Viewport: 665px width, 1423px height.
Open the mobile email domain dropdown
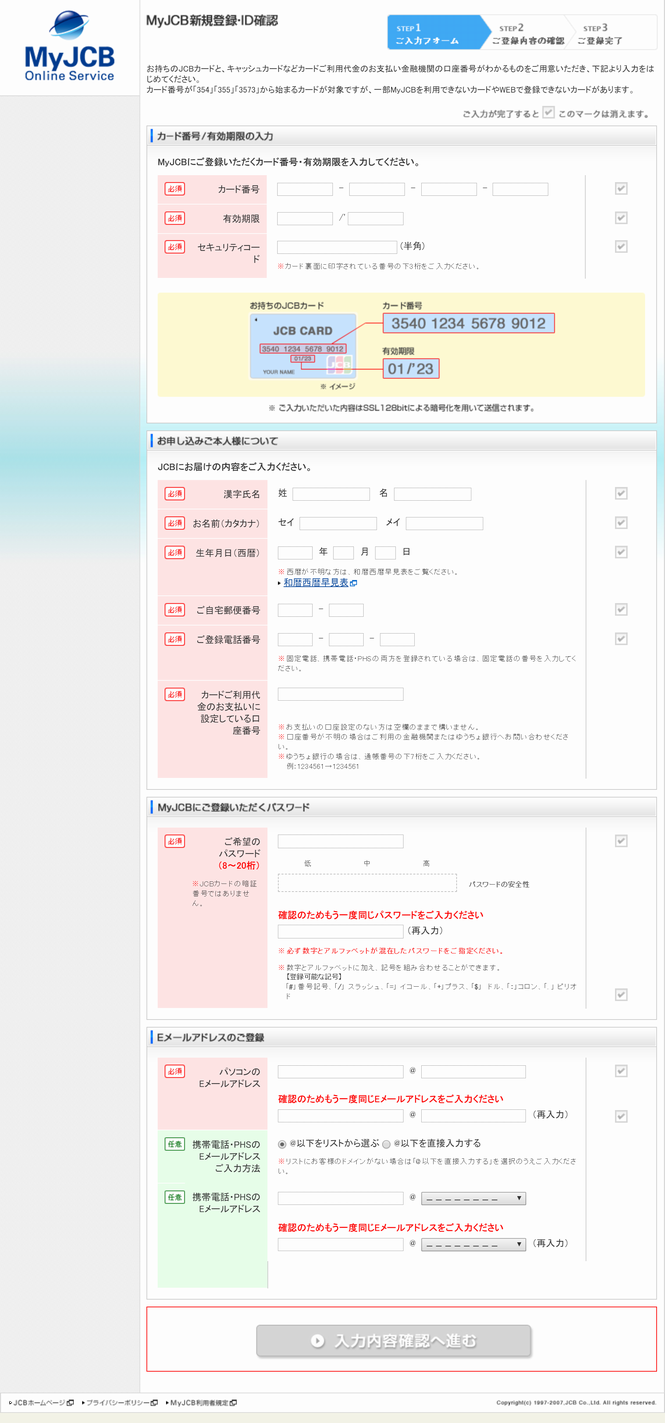(x=473, y=1198)
